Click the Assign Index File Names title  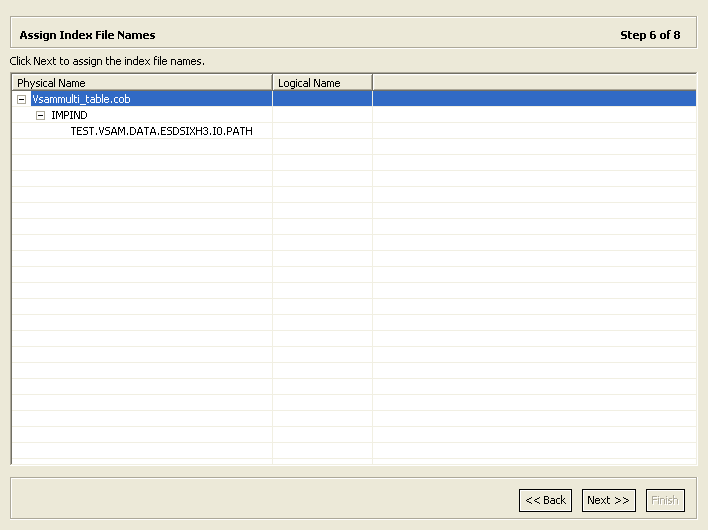[x=87, y=35]
